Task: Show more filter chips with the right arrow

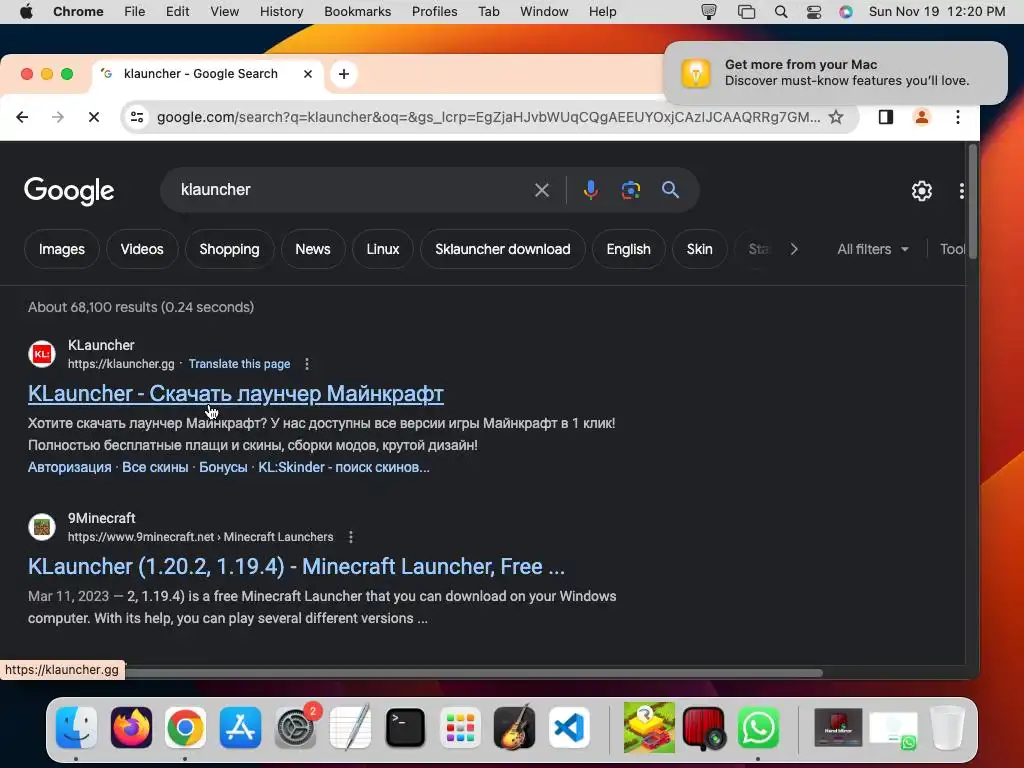Action: point(793,249)
